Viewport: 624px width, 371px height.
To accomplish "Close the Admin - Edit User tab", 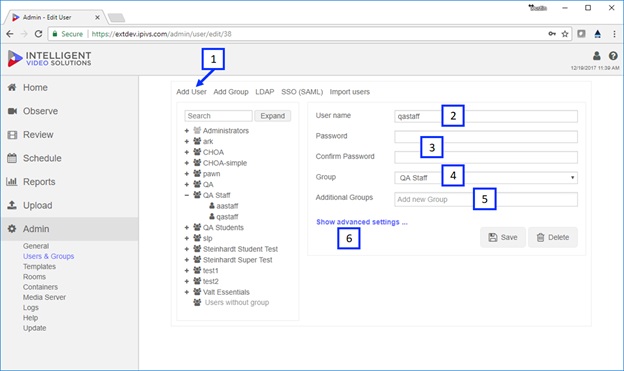I will [97, 18].
